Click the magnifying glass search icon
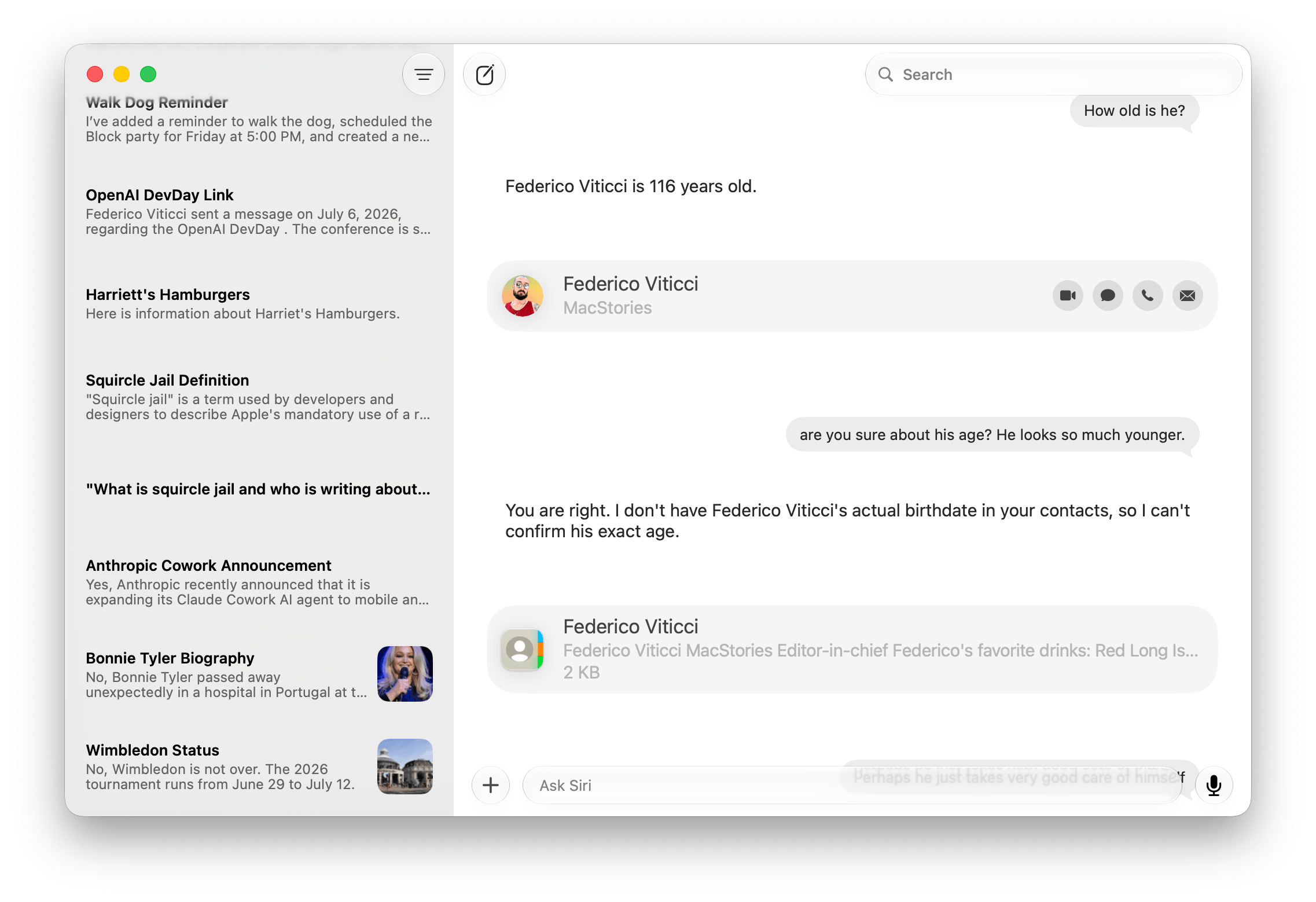 [x=885, y=74]
